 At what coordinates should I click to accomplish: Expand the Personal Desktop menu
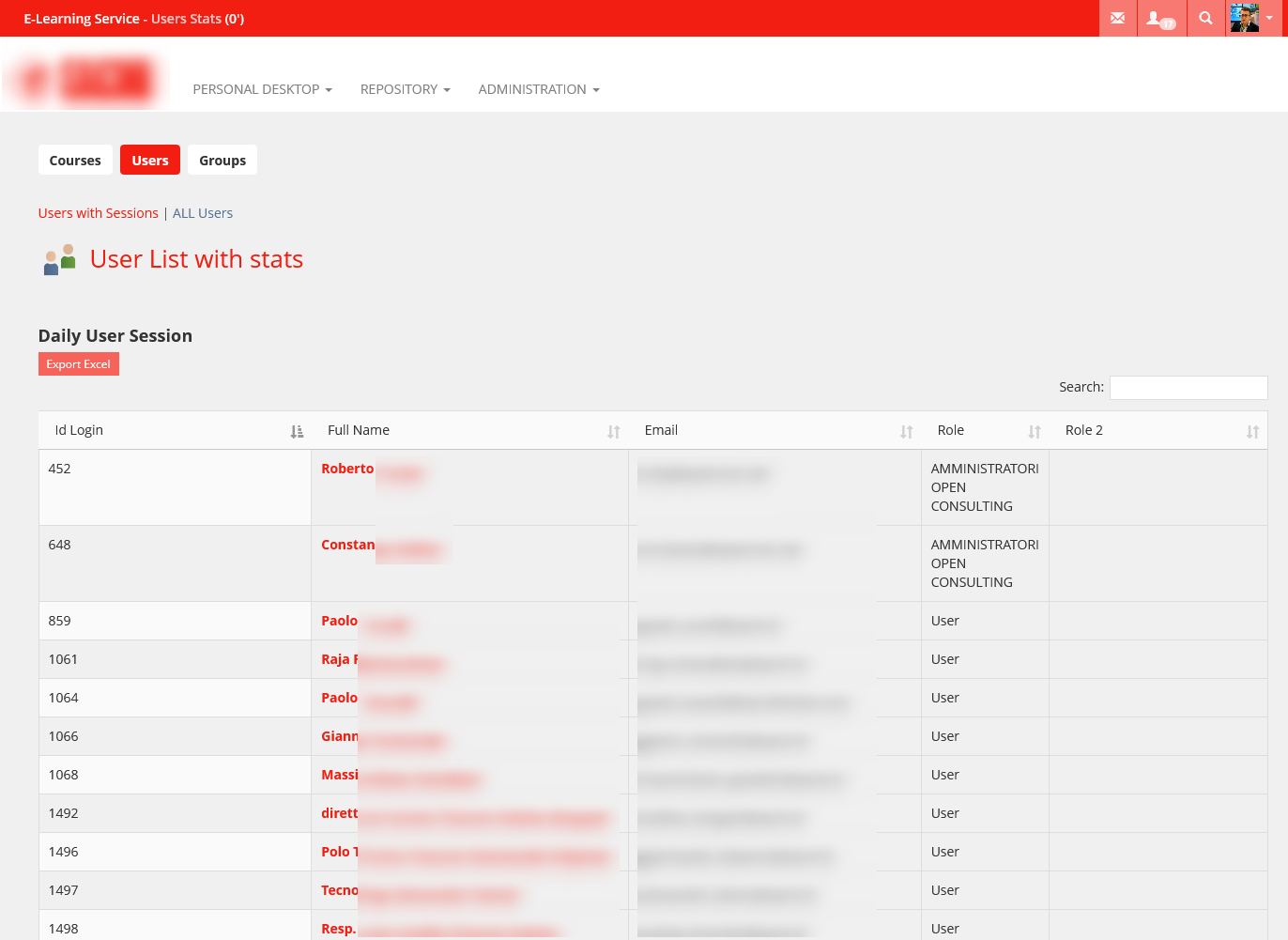(x=262, y=89)
